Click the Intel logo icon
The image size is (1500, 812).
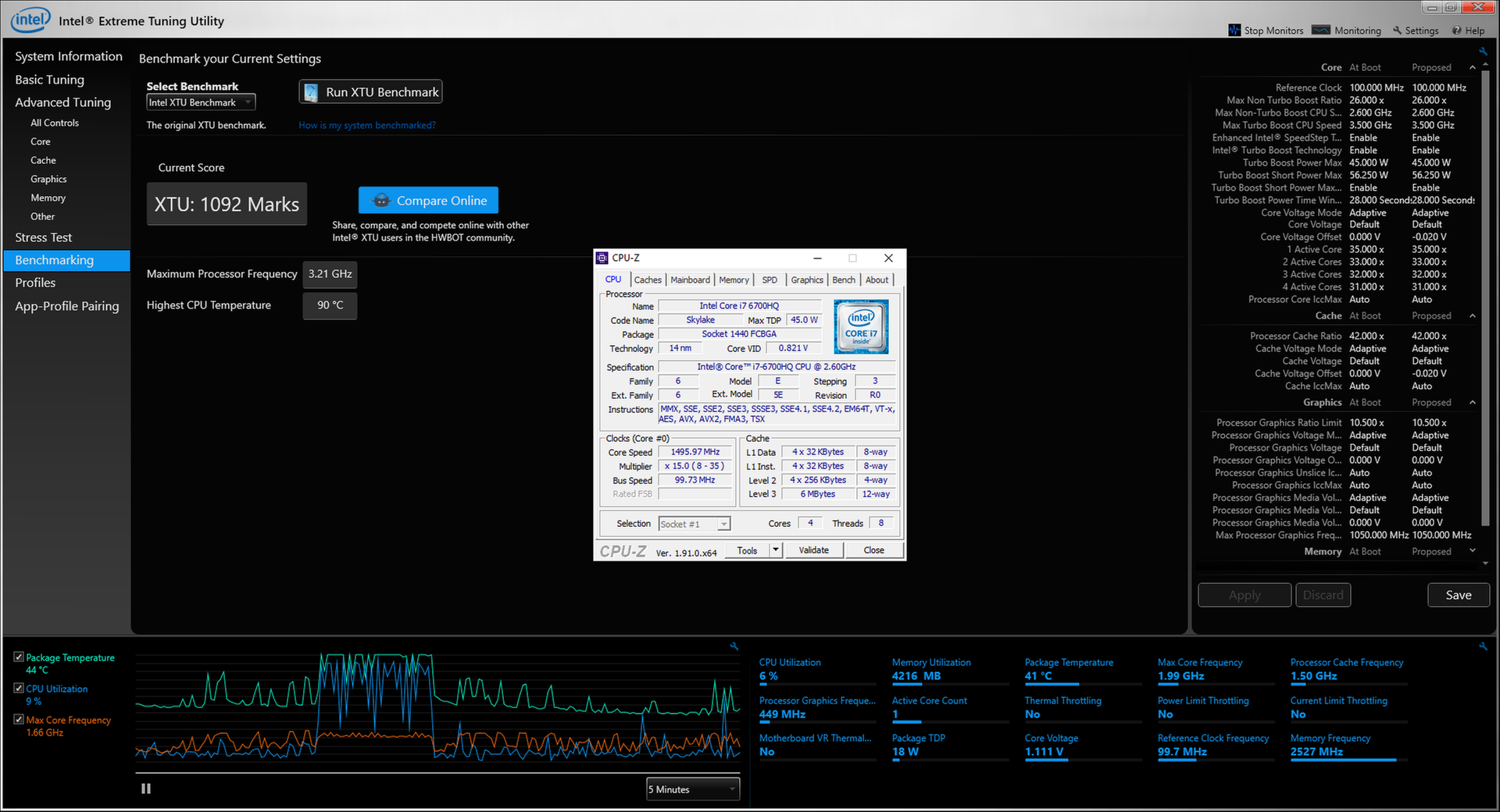(30, 20)
